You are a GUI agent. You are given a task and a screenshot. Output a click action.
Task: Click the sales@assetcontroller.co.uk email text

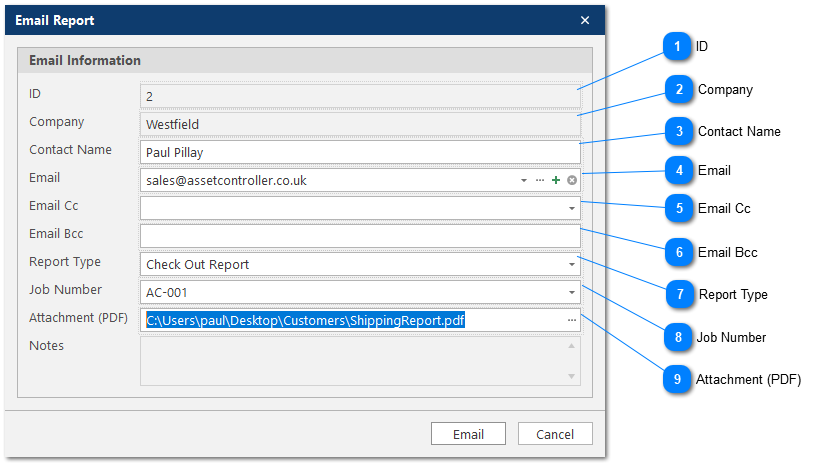[x=226, y=180]
